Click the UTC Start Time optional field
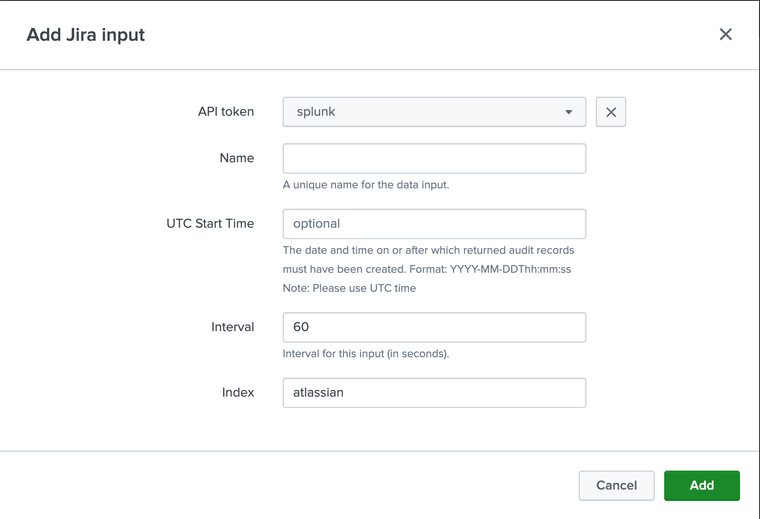This screenshot has width=760, height=519. click(x=434, y=224)
